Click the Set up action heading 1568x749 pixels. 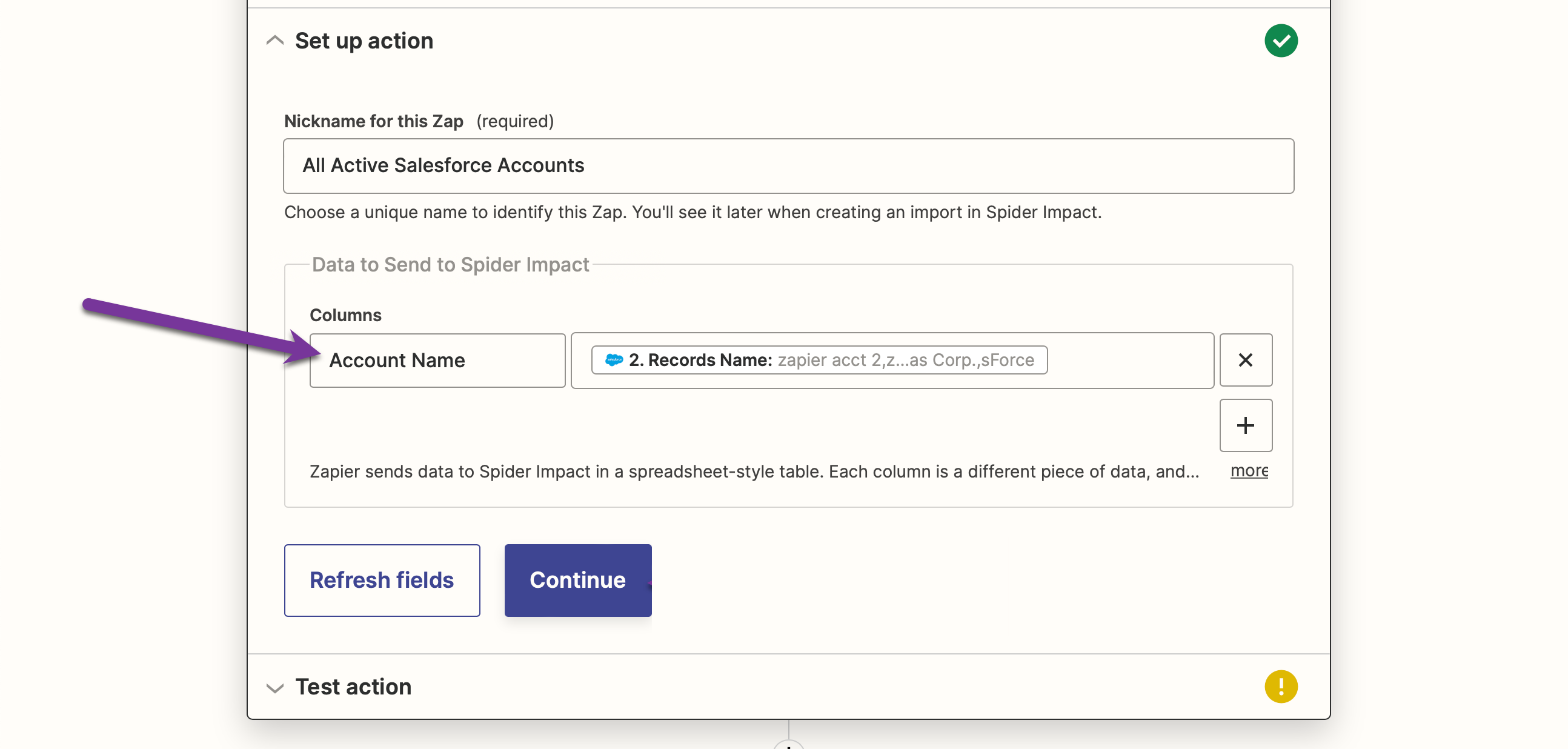(364, 41)
